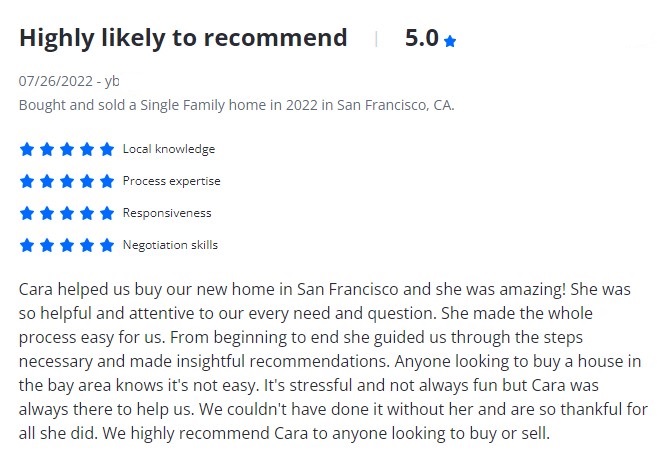Click the fifth star in Local knowledge row
657x454 pixels.
pyautogui.click(x=107, y=149)
